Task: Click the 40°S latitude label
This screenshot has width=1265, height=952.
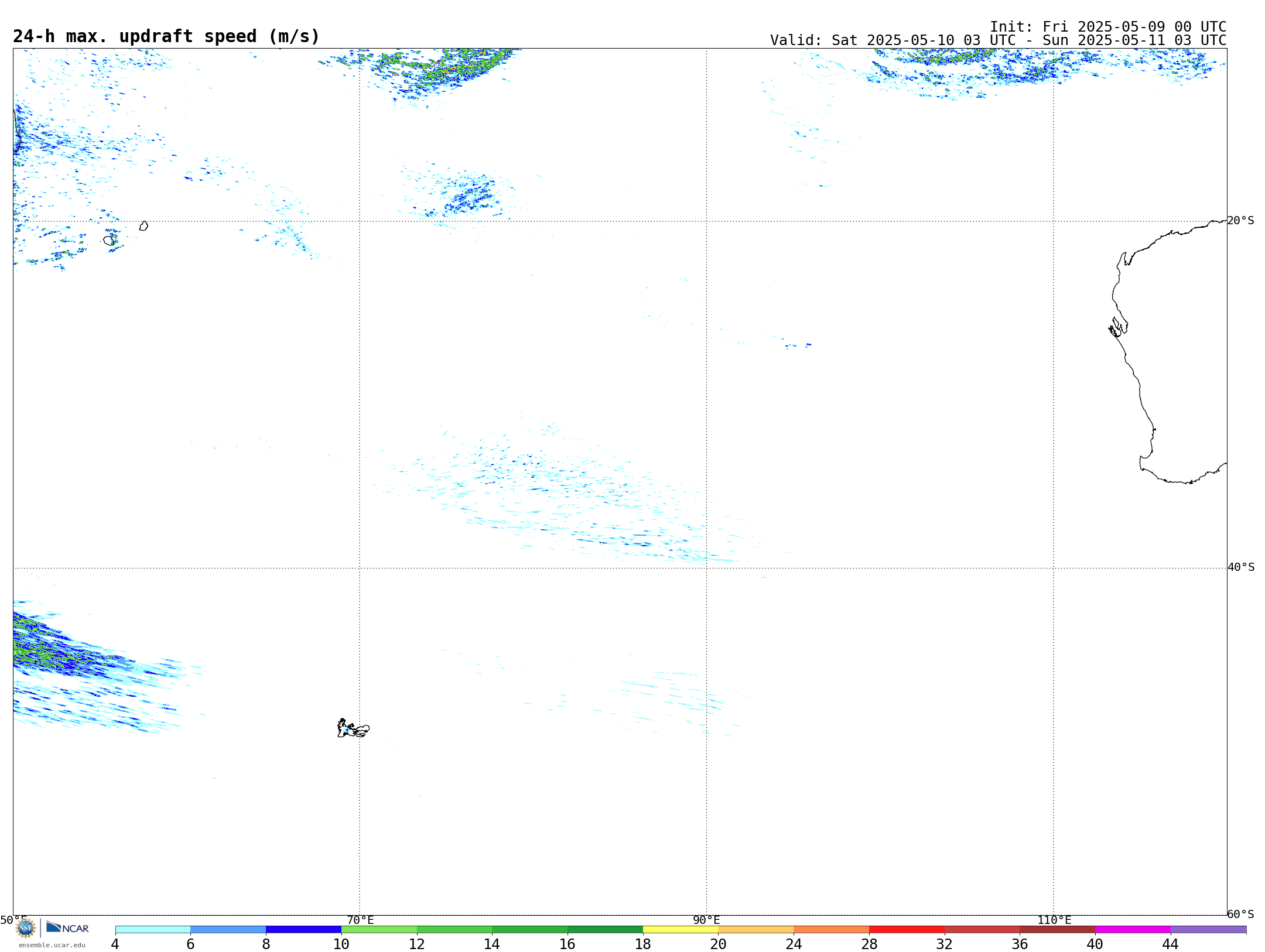Action: [1241, 567]
